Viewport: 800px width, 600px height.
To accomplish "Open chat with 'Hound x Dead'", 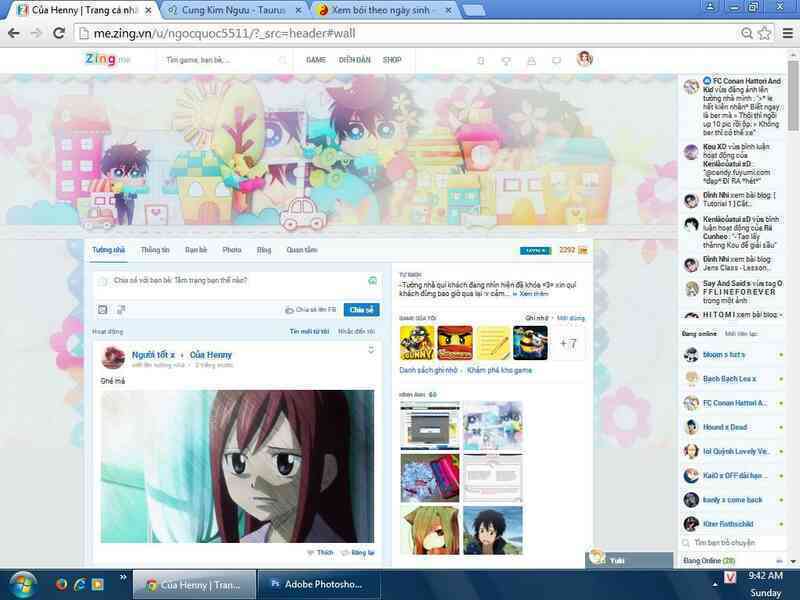I will (733, 427).
